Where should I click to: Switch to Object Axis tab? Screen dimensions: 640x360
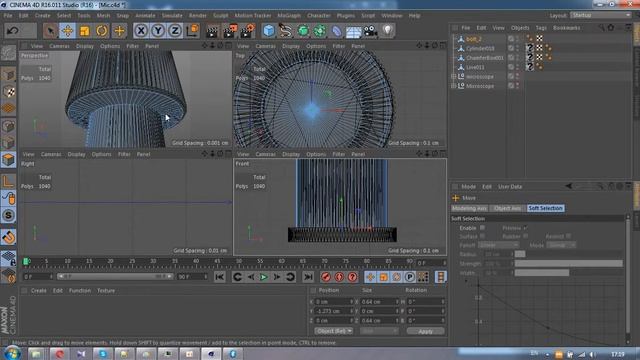click(507, 208)
